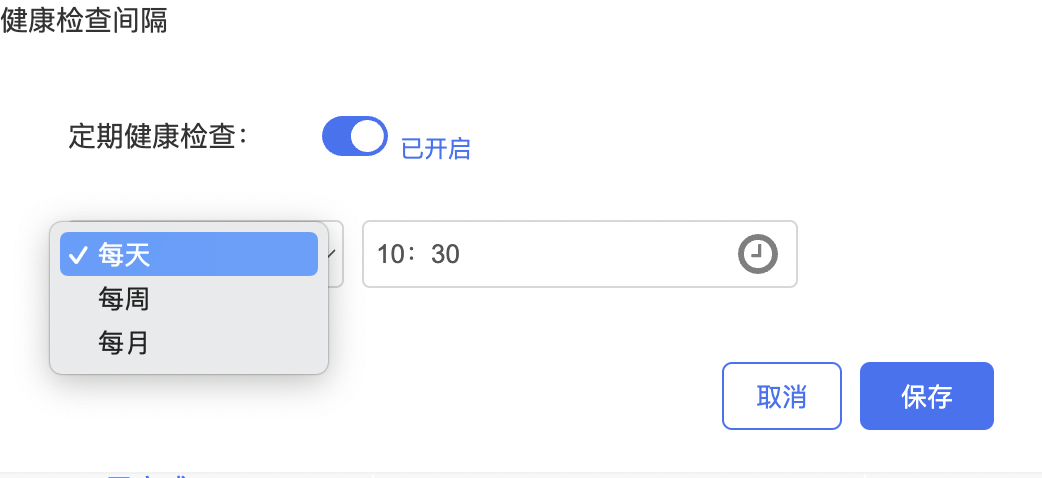Click the white knob of the blue switch
The image size is (1042, 478).
pos(368,137)
